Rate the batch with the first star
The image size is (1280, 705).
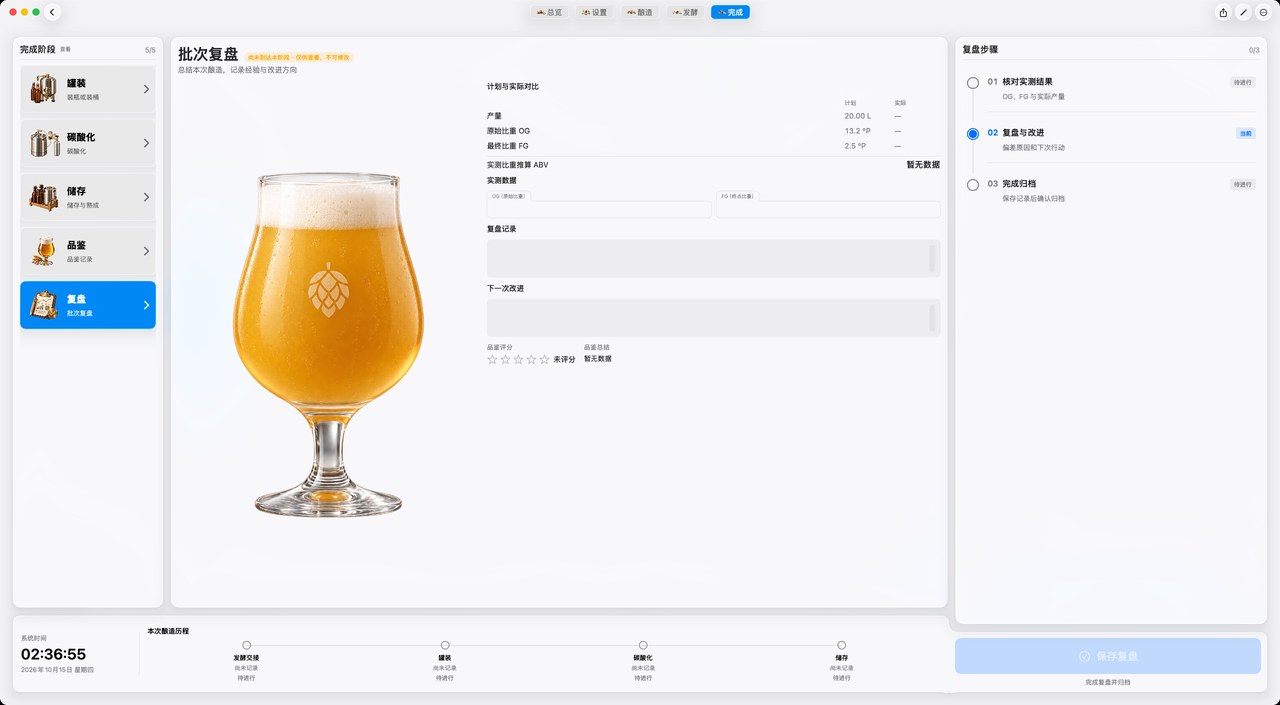point(492,359)
